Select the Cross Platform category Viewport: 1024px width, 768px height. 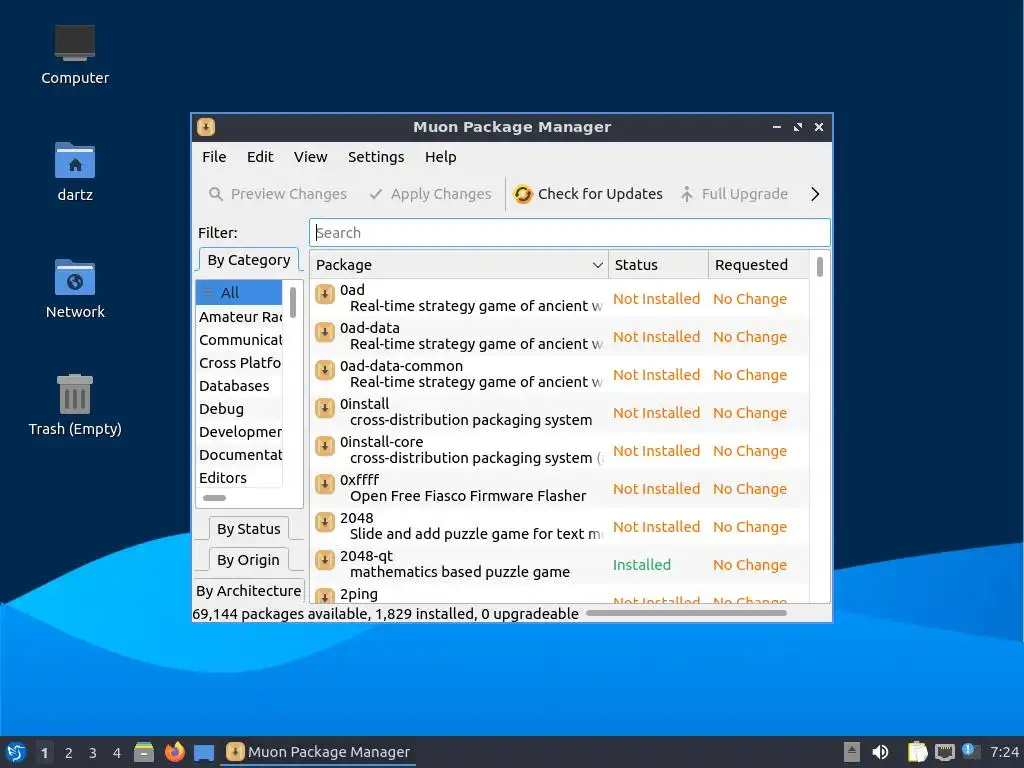click(239, 362)
